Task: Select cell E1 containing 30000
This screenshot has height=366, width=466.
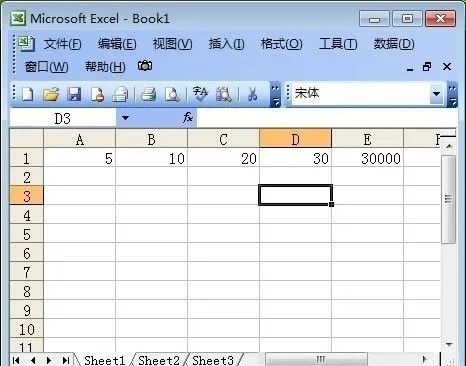Action: pyautogui.click(x=368, y=158)
